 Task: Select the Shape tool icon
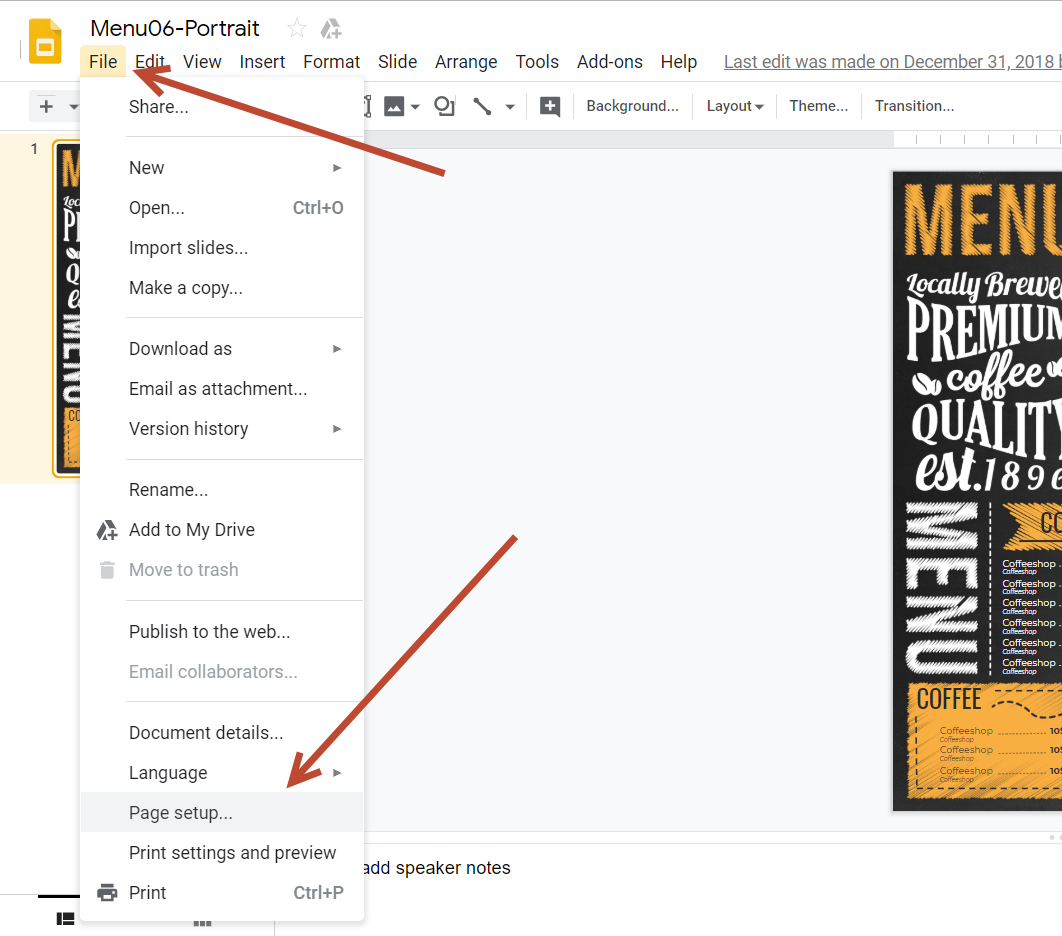(x=444, y=105)
